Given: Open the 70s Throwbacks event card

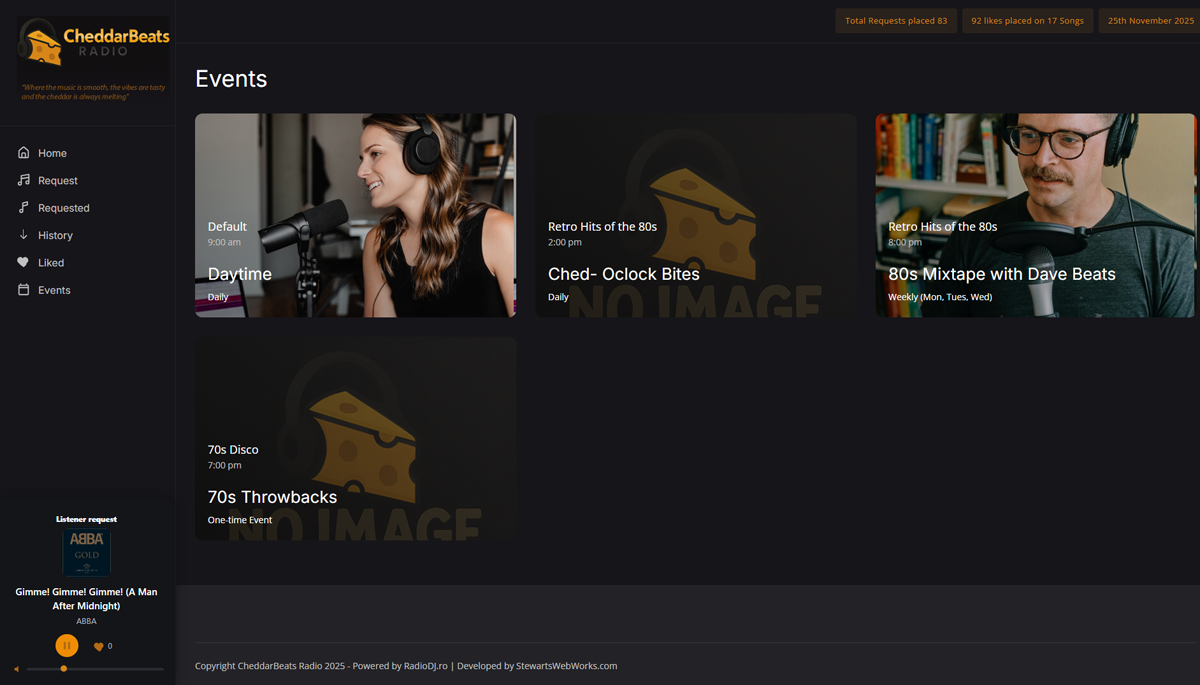Looking at the screenshot, I should pyautogui.click(x=355, y=438).
